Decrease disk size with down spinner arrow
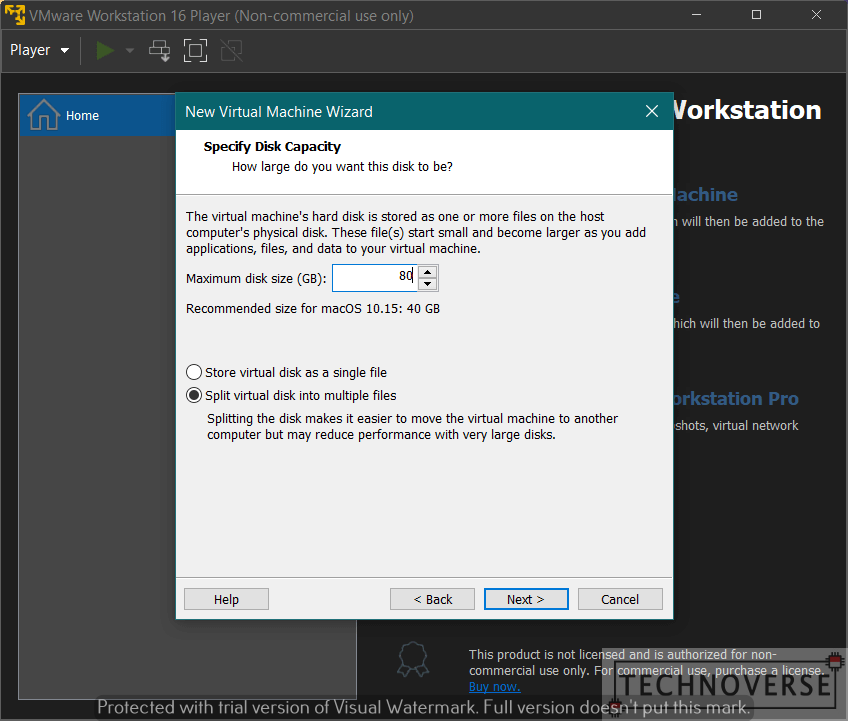The height and width of the screenshot is (721, 848). pos(428,284)
